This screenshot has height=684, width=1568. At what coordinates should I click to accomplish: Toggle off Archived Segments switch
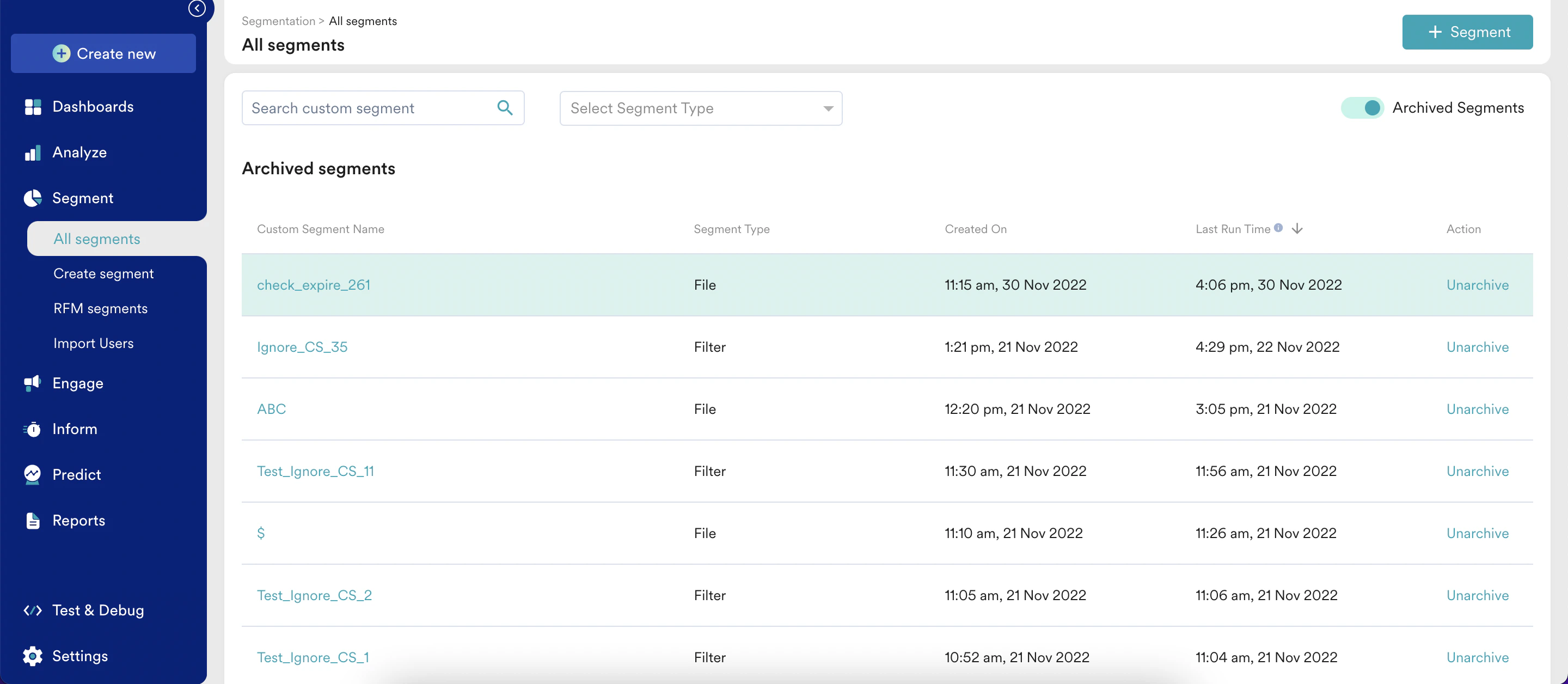click(x=1362, y=108)
